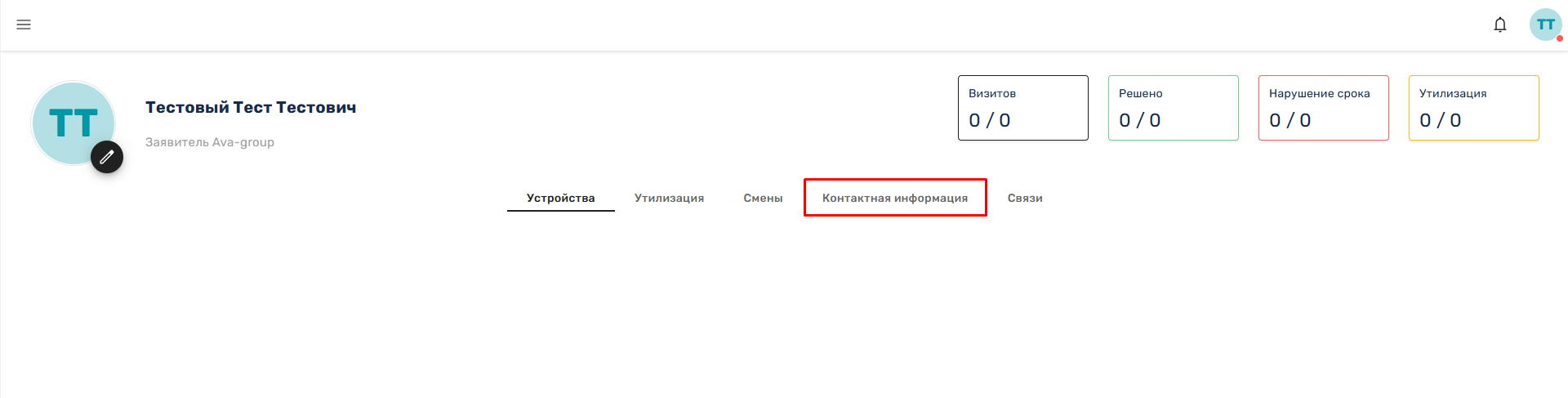Click the Нарушение срока card title

pos(1320,93)
